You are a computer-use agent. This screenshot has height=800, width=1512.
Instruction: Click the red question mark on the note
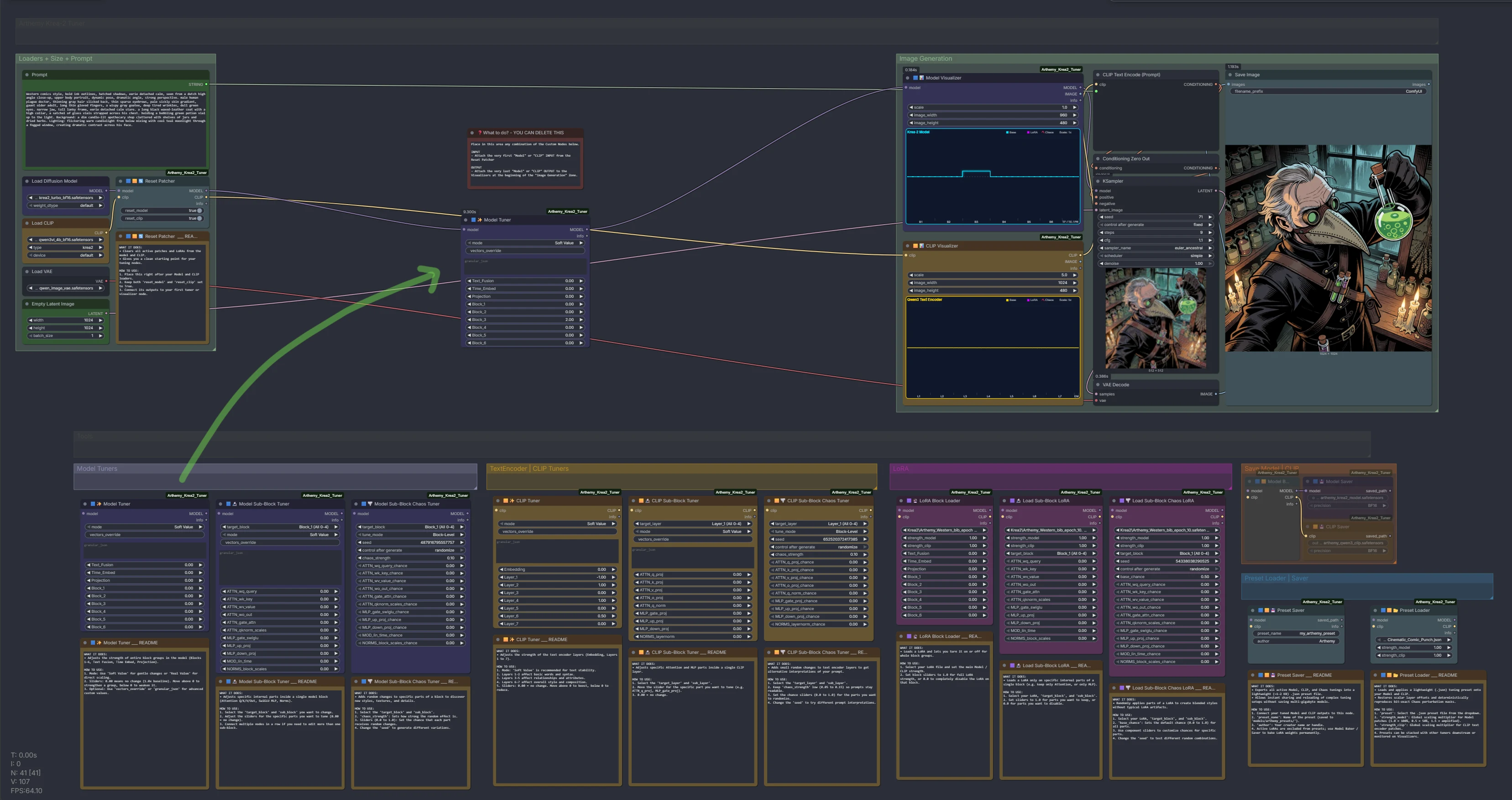(480, 133)
